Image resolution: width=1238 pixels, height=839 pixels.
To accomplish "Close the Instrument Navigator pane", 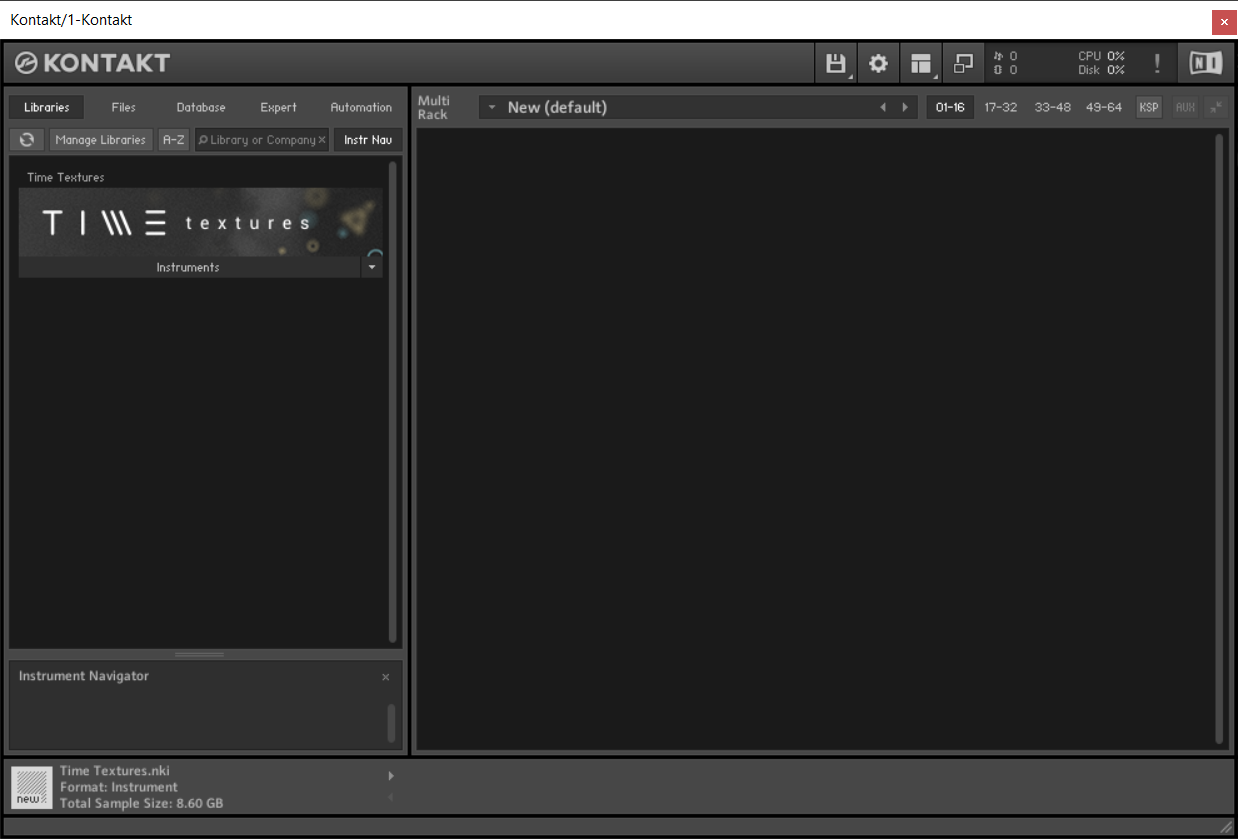I will pos(386,677).
